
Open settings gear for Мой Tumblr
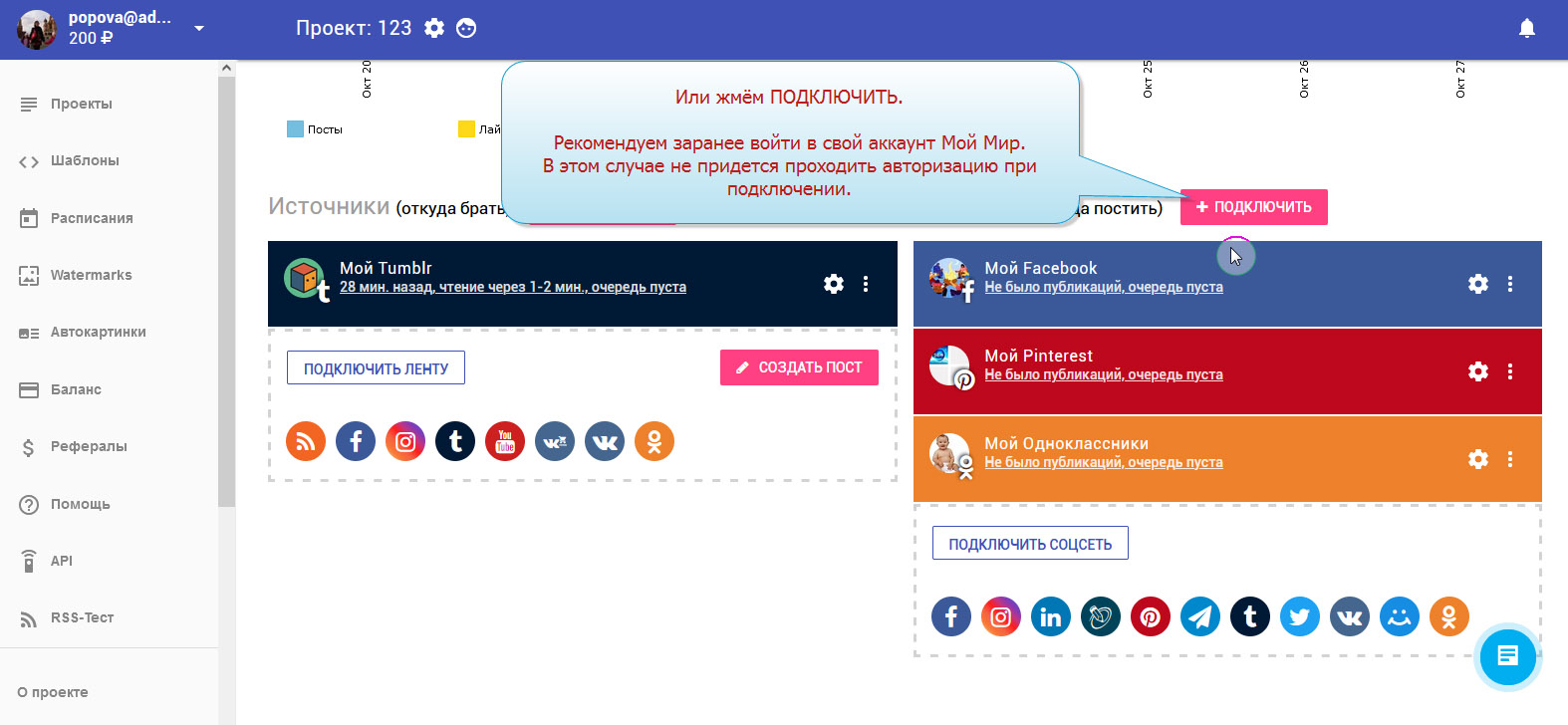click(x=834, y=284)
